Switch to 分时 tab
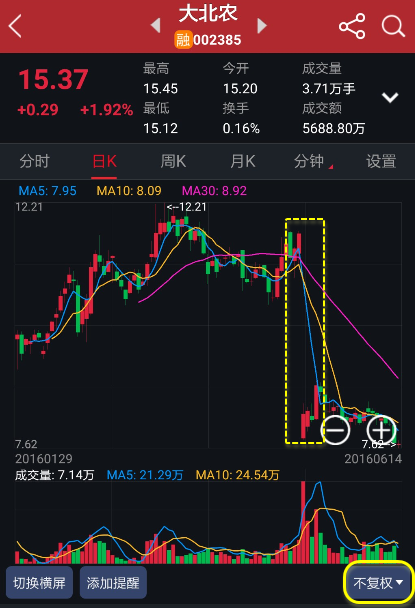415x608 pixels. [35, 161]
